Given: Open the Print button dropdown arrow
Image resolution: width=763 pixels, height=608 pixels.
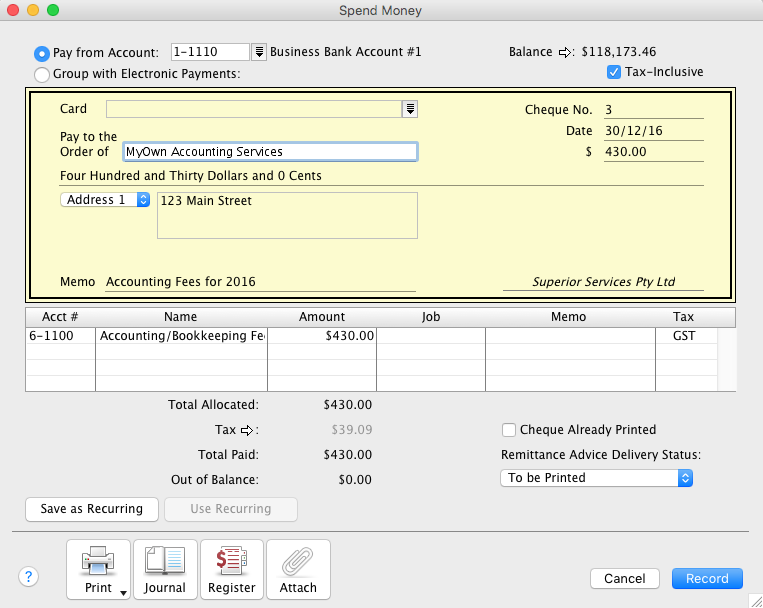Looking at the screenshot, I should 124,591.
